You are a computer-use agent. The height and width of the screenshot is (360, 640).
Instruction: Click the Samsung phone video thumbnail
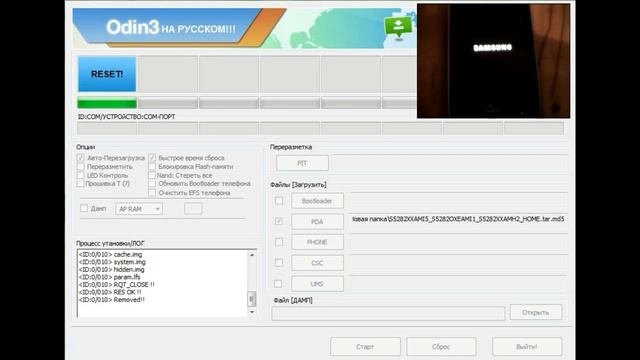click(493, 61)
